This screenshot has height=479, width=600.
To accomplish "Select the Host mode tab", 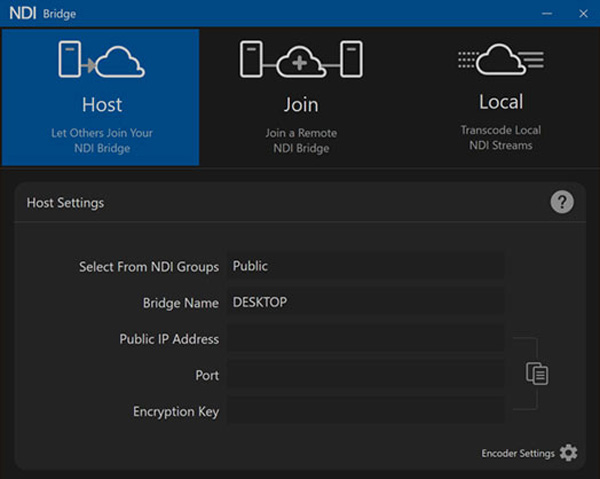I will tap(100, 97).
